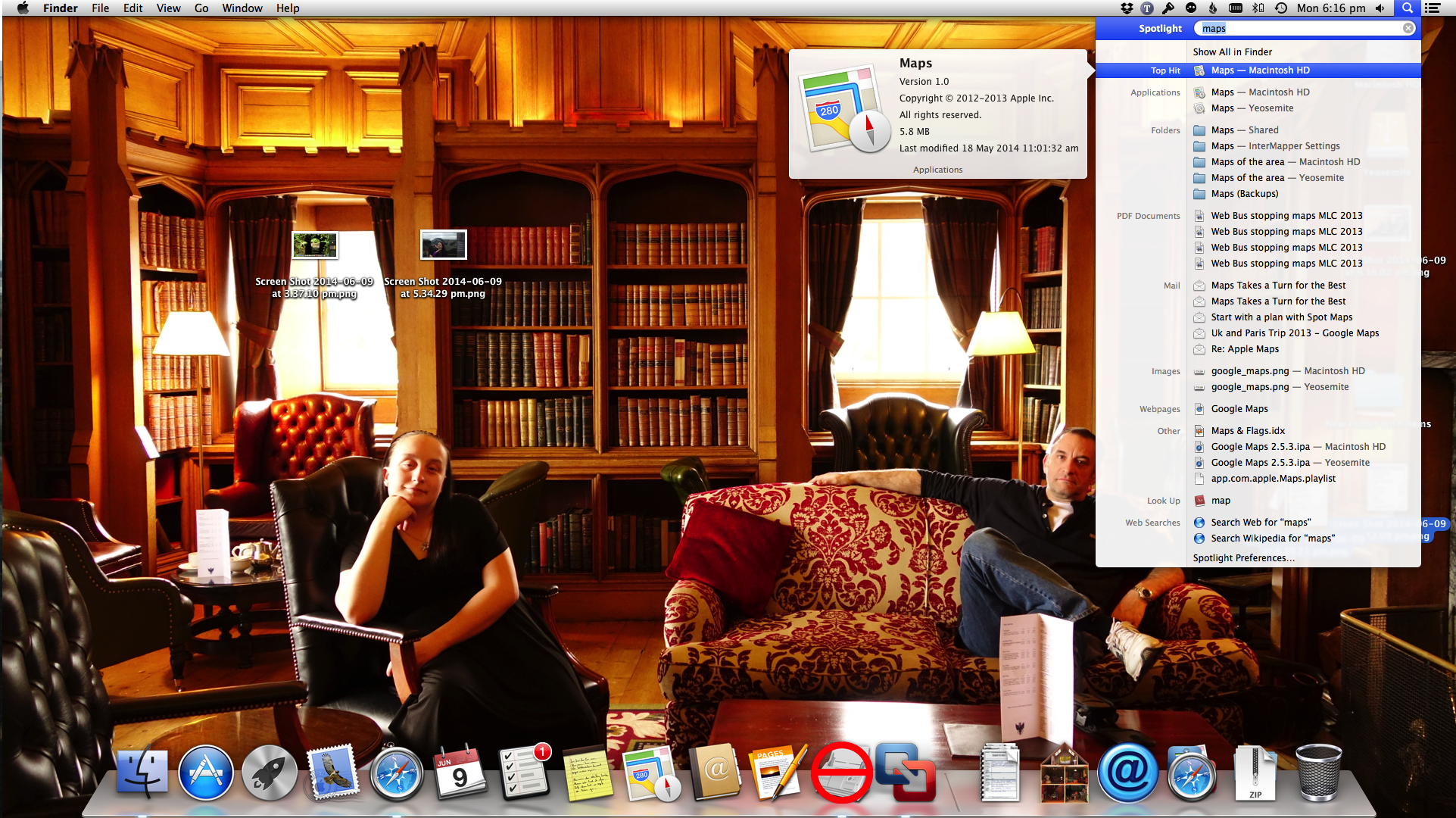Open Finder from the Dock
Image resolution: width=1456 pixels, height=818 pixels.
coord(142,773)
